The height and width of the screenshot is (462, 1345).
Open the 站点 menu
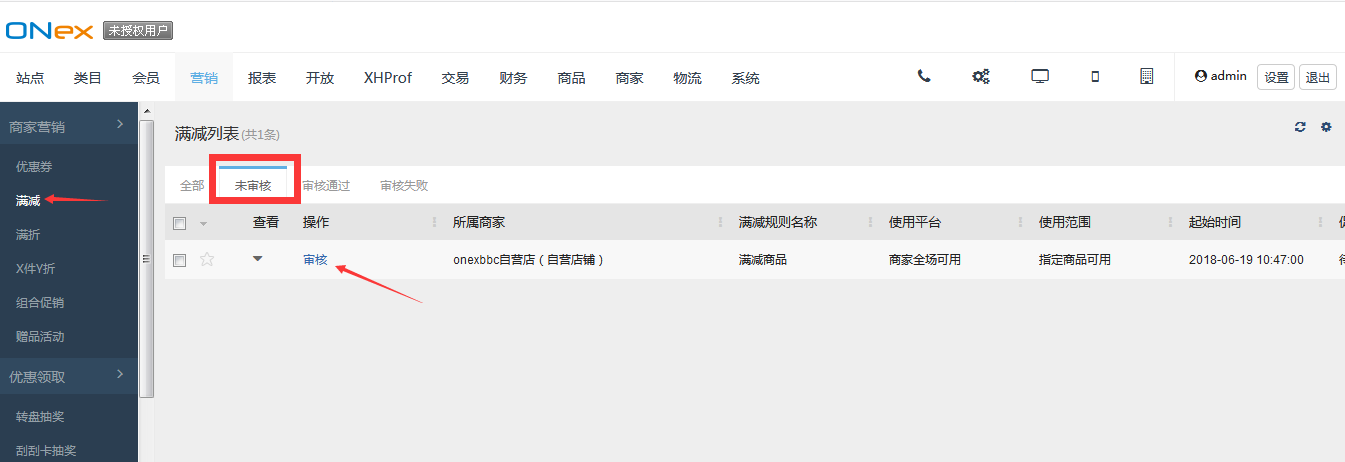pos(30,78)
